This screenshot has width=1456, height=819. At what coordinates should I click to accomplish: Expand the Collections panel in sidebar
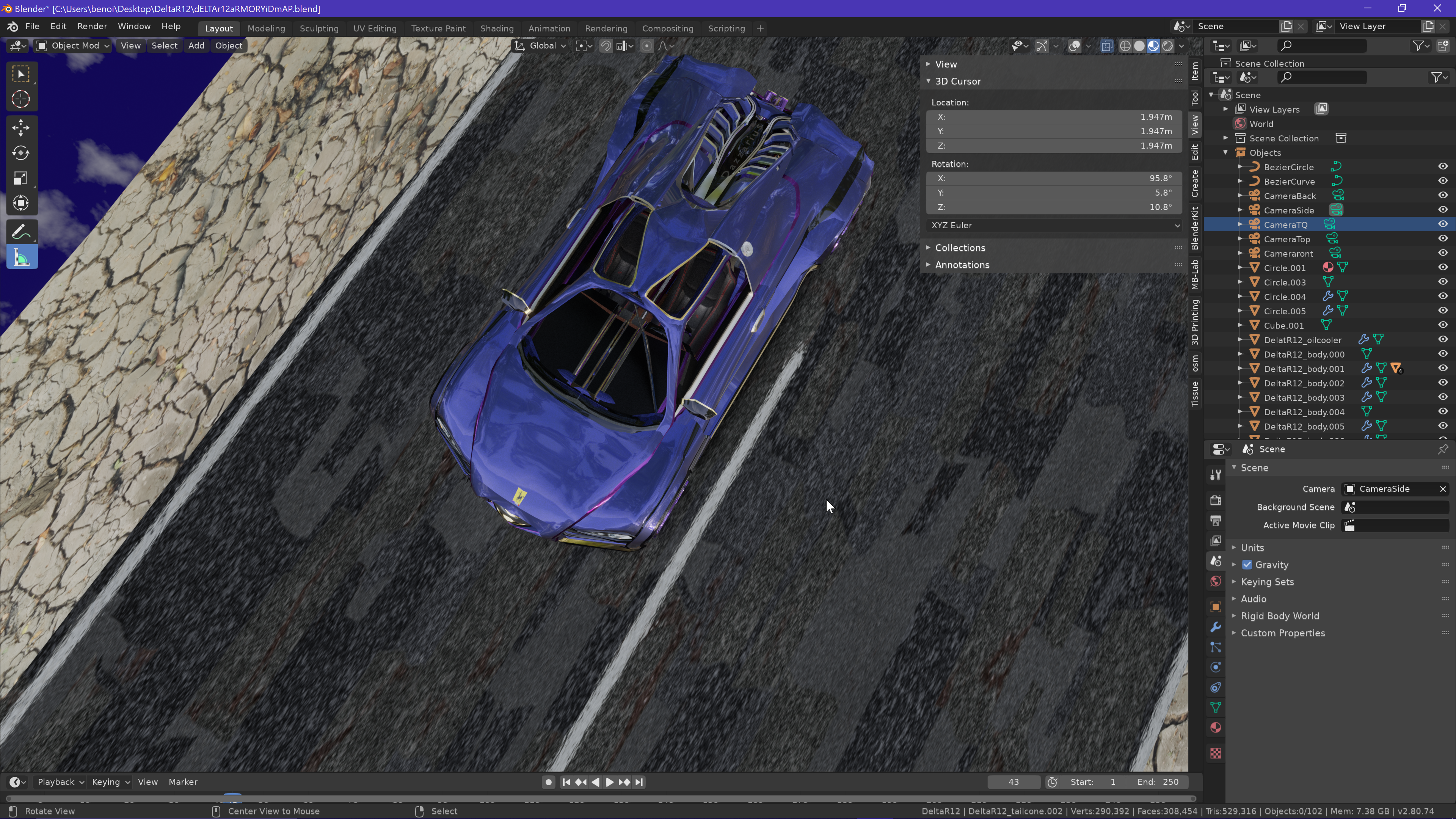[x=960, y=248]
